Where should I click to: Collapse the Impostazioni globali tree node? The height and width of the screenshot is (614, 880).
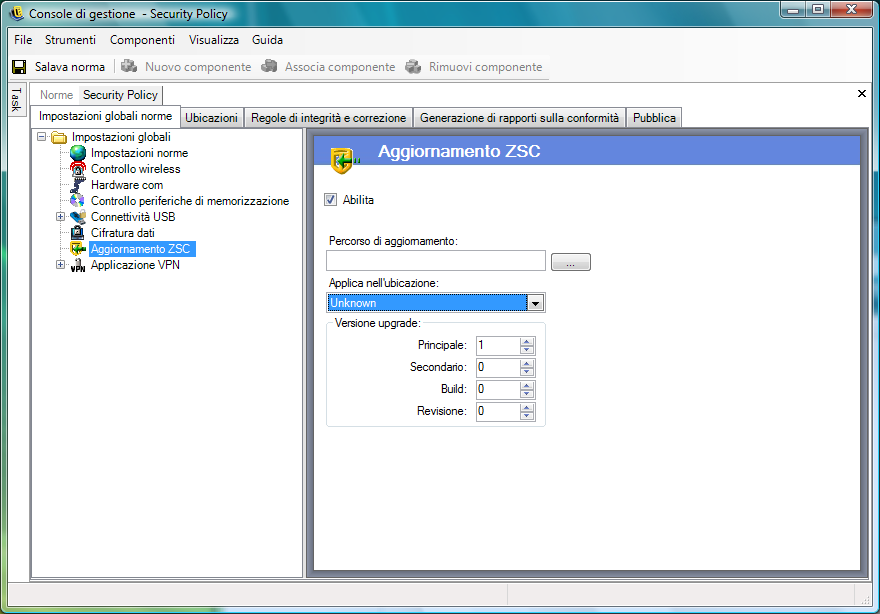coord(42,136)
